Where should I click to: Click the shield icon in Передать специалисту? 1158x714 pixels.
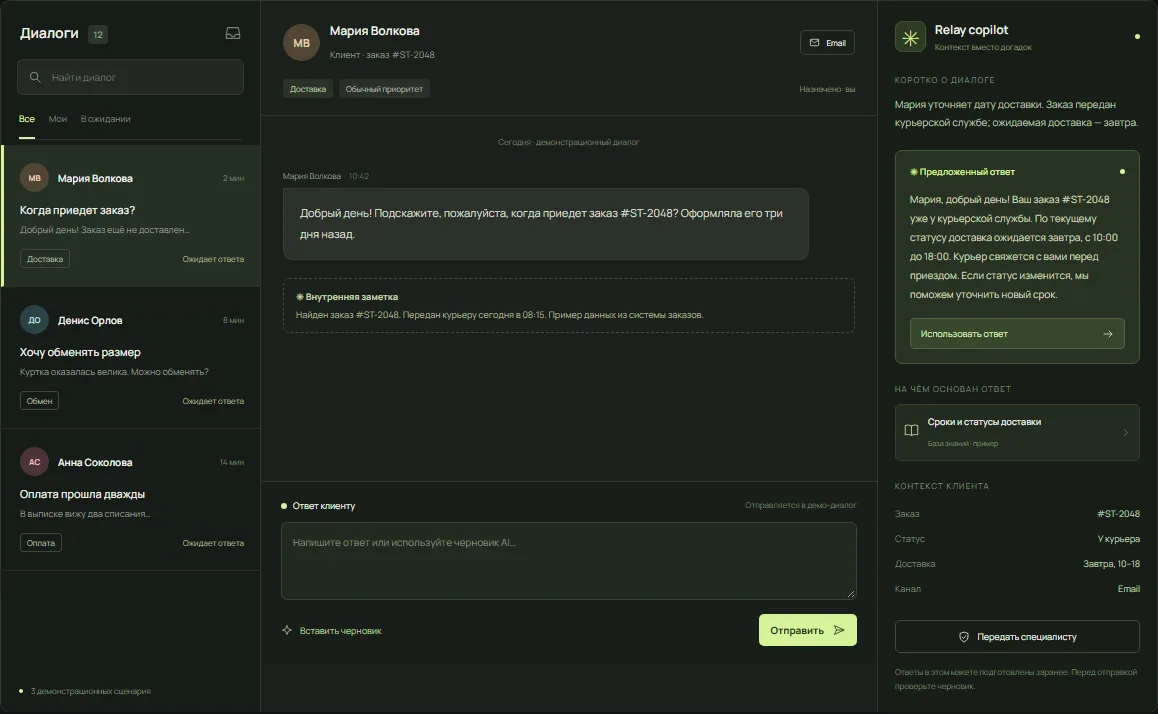coord(964,636)
